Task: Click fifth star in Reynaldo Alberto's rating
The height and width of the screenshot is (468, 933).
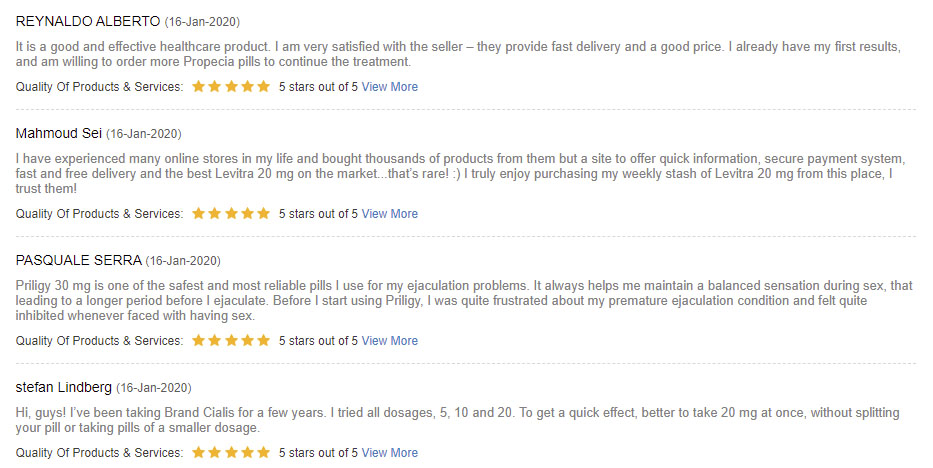Action: click(x=264, y=87)
